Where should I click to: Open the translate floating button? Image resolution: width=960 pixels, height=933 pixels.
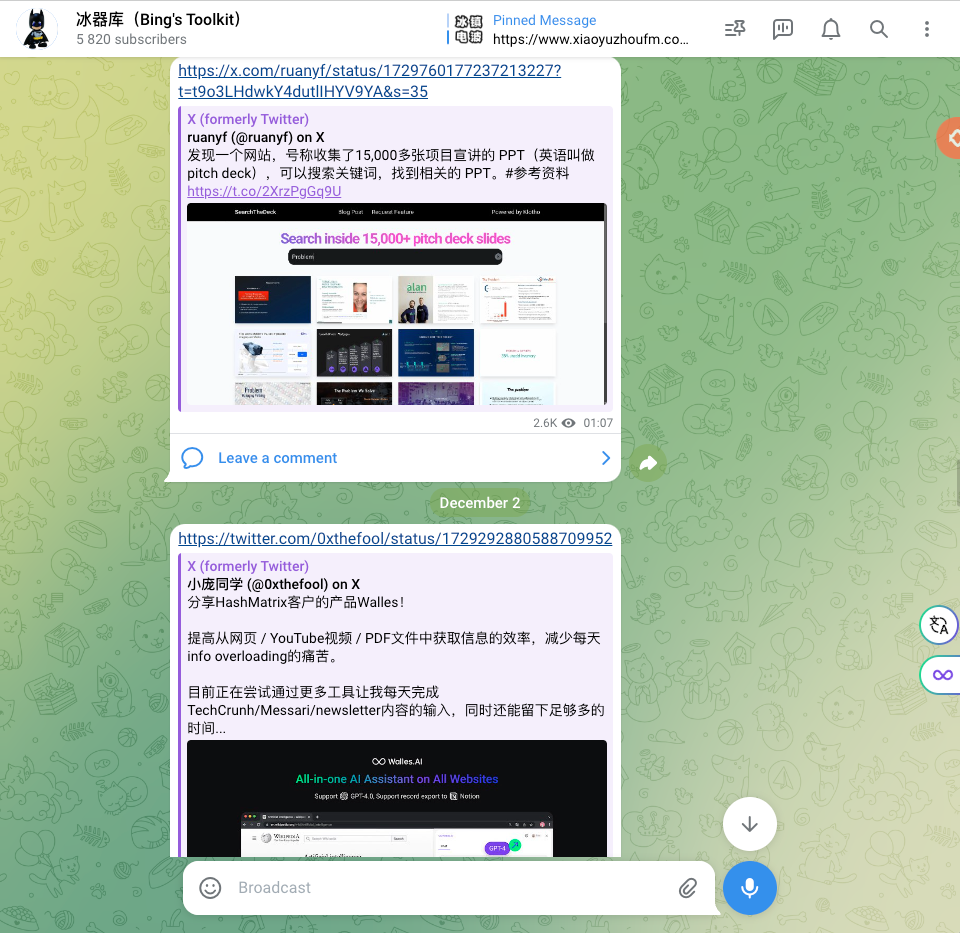pyautogui.click(x=938, y=624)
